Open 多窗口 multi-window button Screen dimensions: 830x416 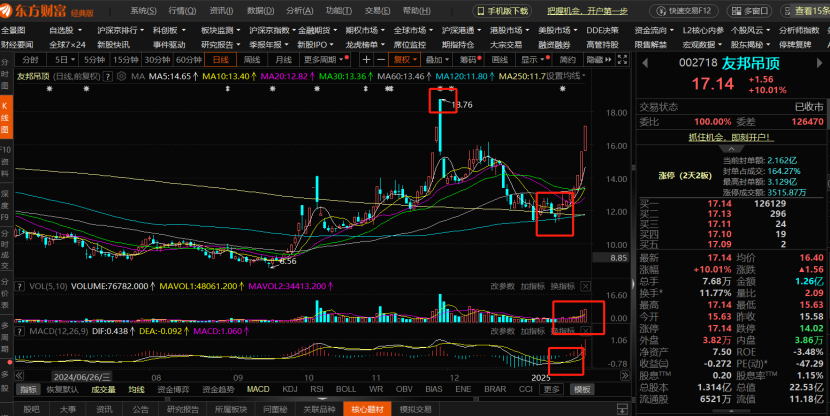point(750,11)
